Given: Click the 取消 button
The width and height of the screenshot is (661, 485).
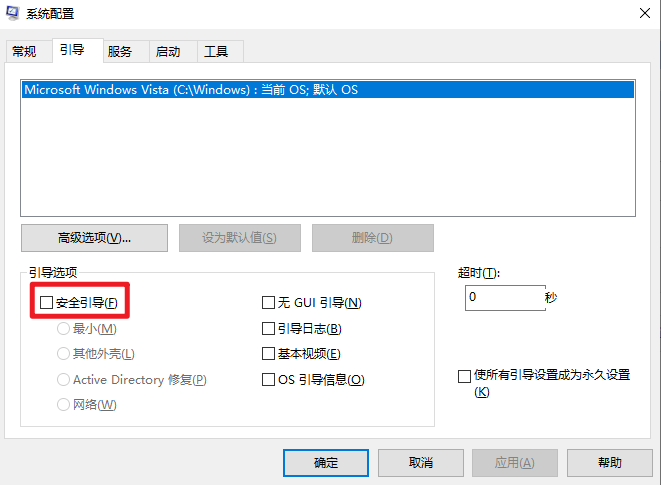Looking at the screenshot, I should pos(421,463).
